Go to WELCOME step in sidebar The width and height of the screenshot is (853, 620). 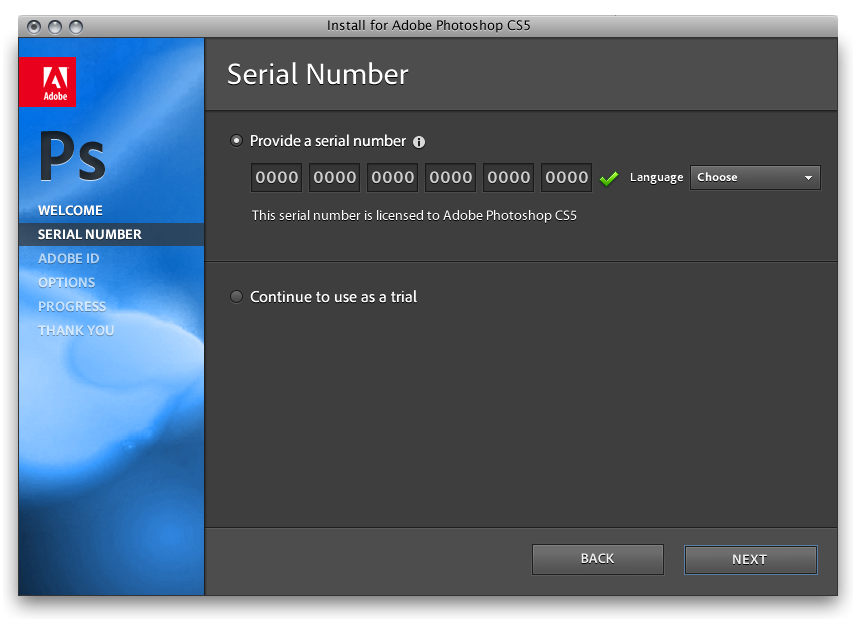tap(70, 210)
